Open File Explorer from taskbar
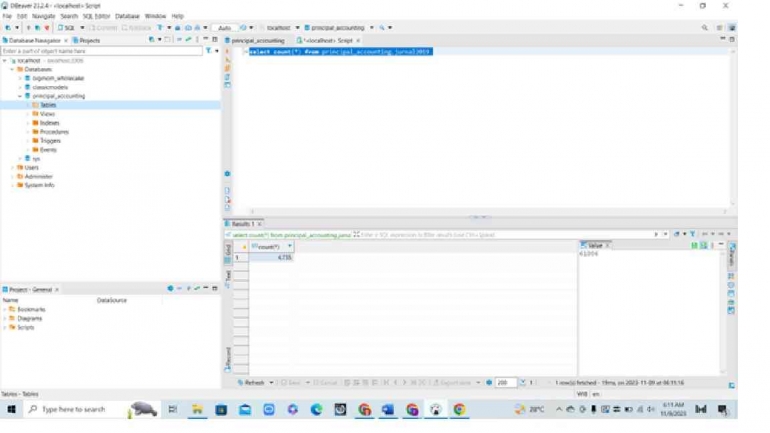 pyautogui.click(x=197, y=409)
